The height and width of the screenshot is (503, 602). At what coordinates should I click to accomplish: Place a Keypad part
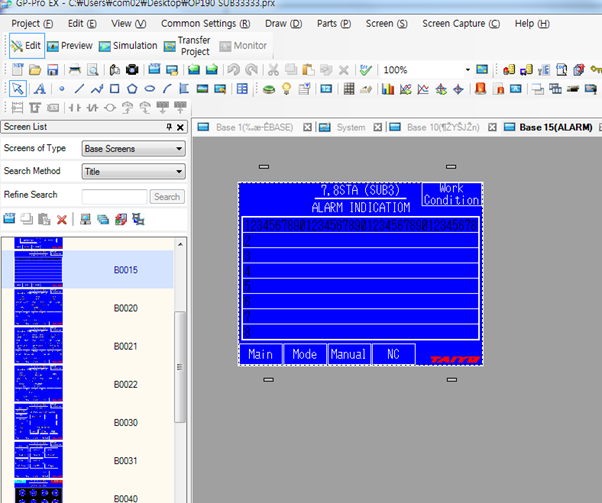[x=349, y=89]
